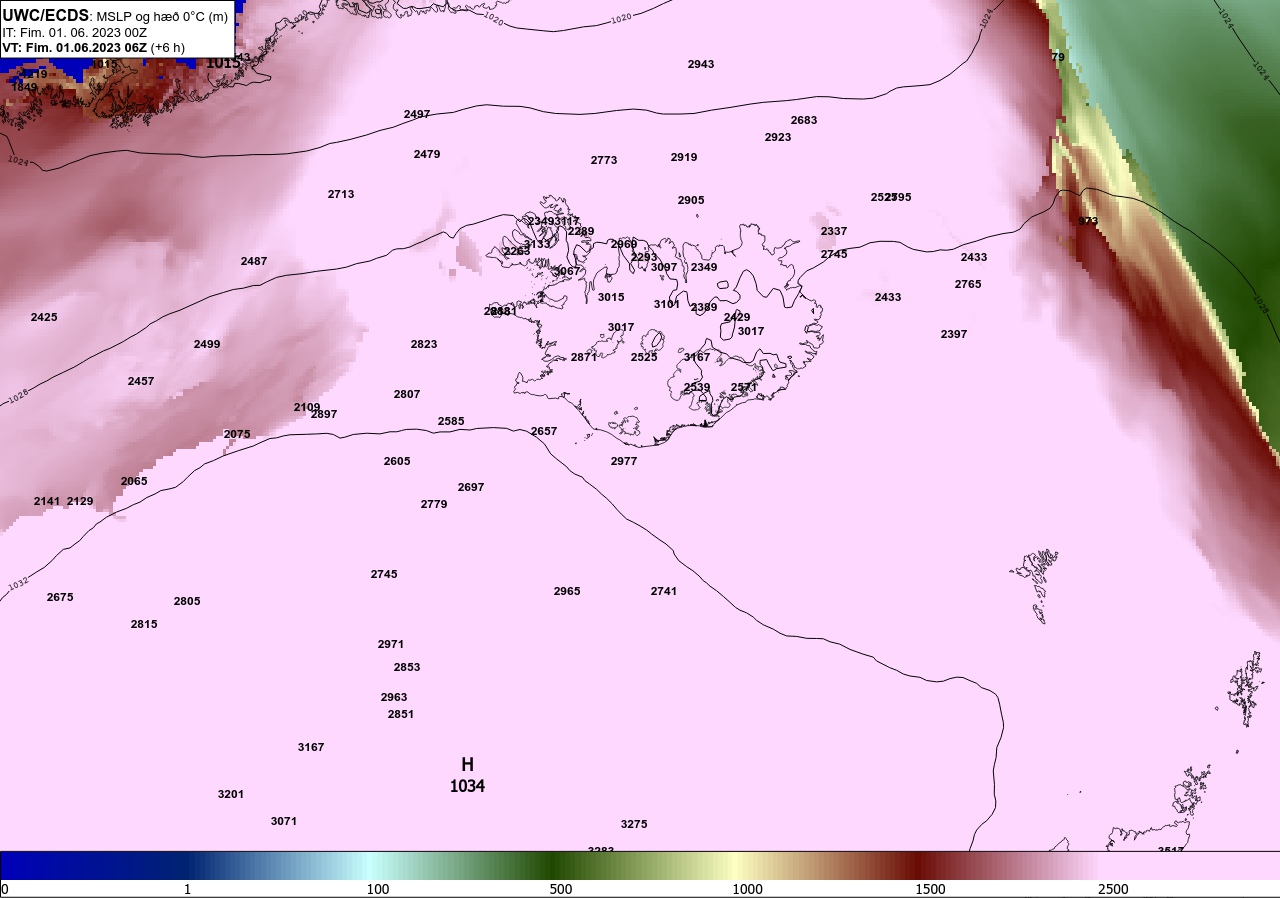Click the 500 label on color scale
This screenshot has width=1280, height=898.
click(561, 889)
